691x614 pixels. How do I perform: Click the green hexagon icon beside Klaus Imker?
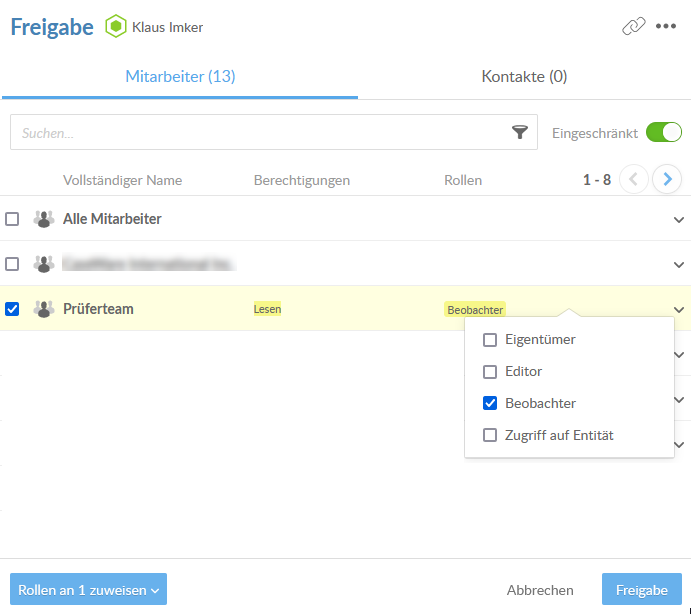tap(115, 26)
